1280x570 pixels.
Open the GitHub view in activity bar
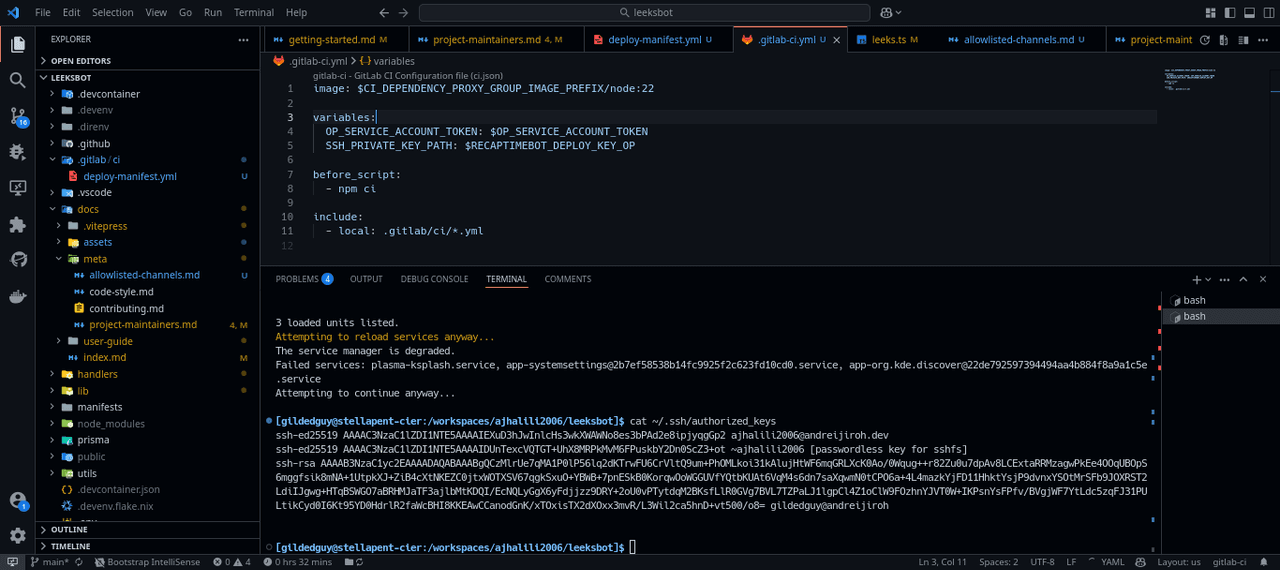(x=17, y=260)
